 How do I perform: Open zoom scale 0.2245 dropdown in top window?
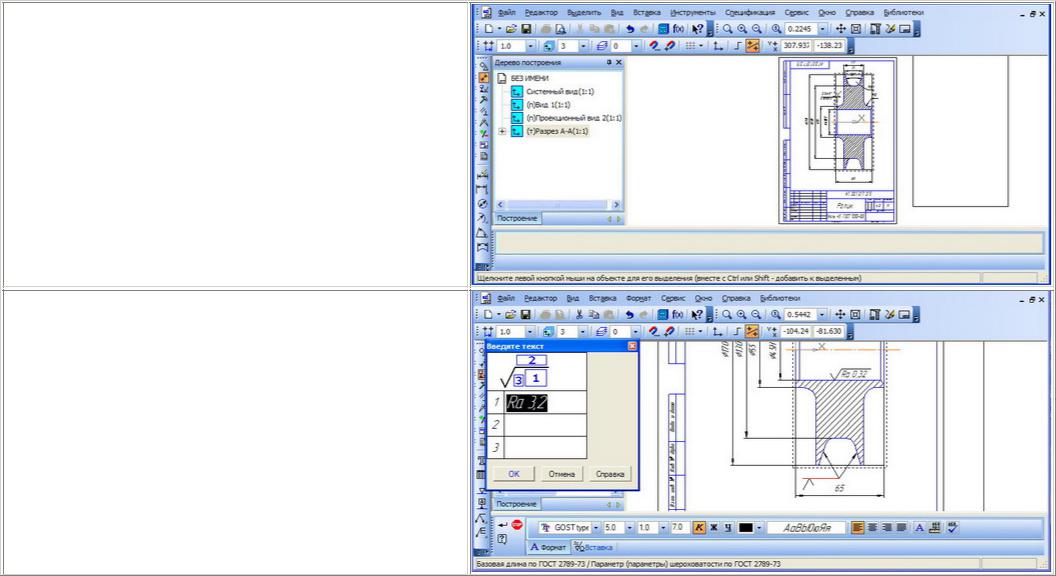point(822,29)
